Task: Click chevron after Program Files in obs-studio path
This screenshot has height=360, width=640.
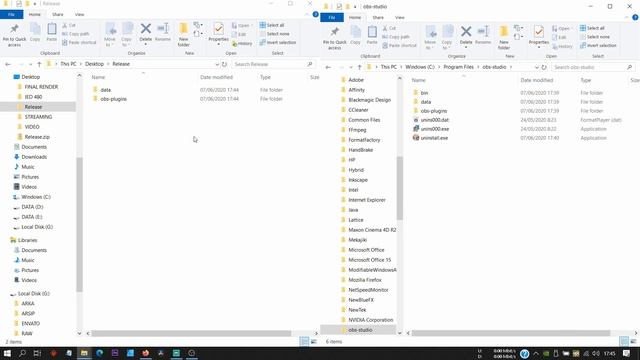Action: click(478, 67)
